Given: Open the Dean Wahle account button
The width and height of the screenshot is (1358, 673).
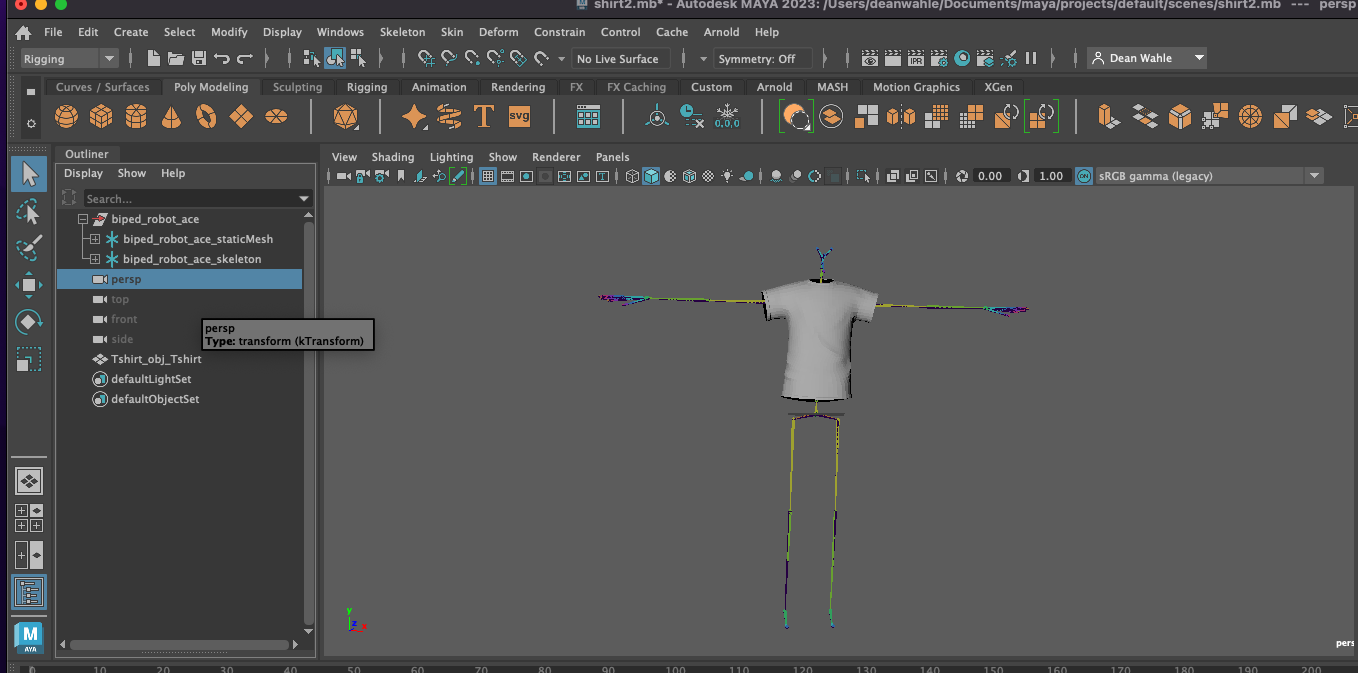Looking at the screenshot, I should (1146, 58).
